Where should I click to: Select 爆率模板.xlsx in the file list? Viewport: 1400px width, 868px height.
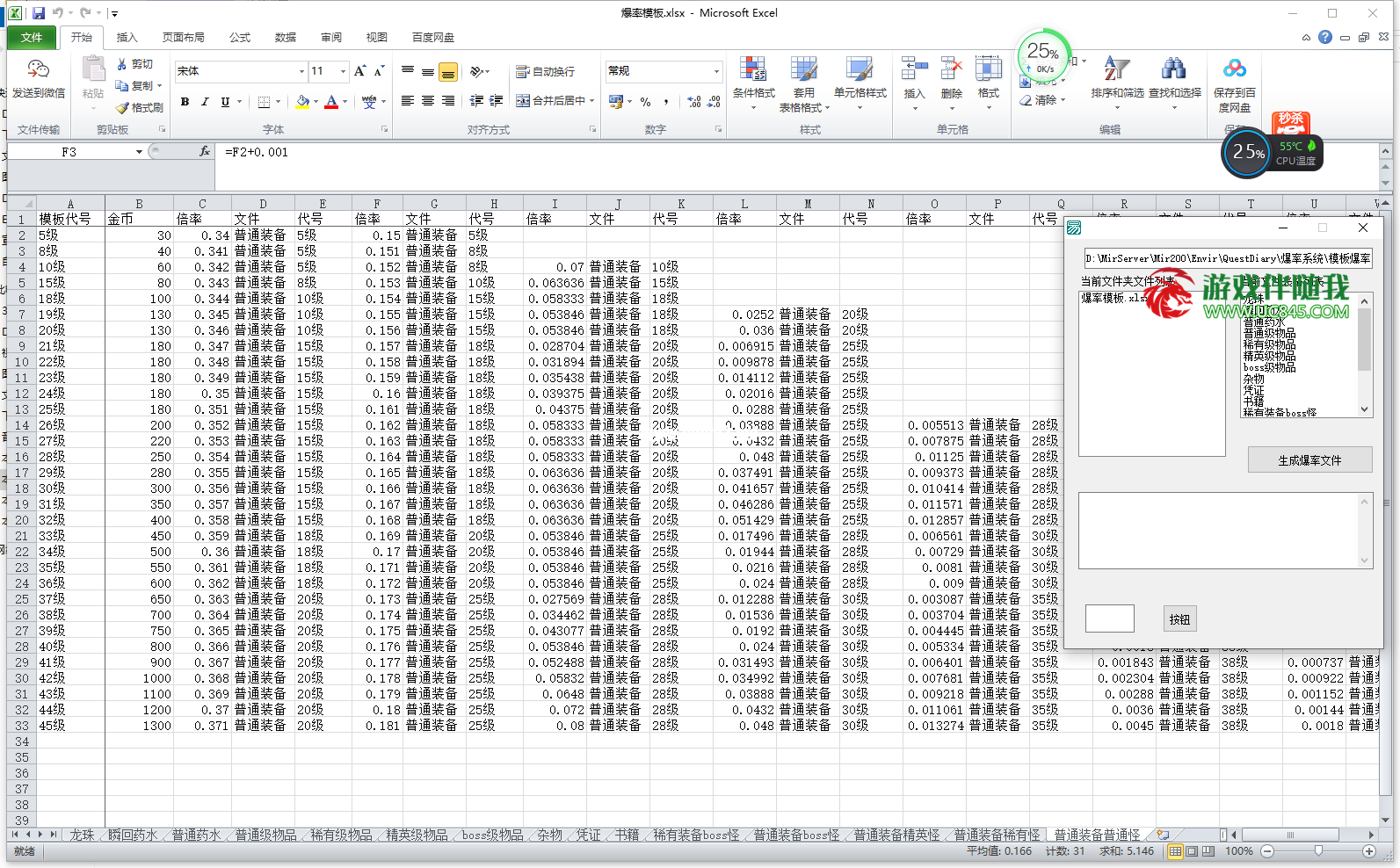tap(1113, 298)
